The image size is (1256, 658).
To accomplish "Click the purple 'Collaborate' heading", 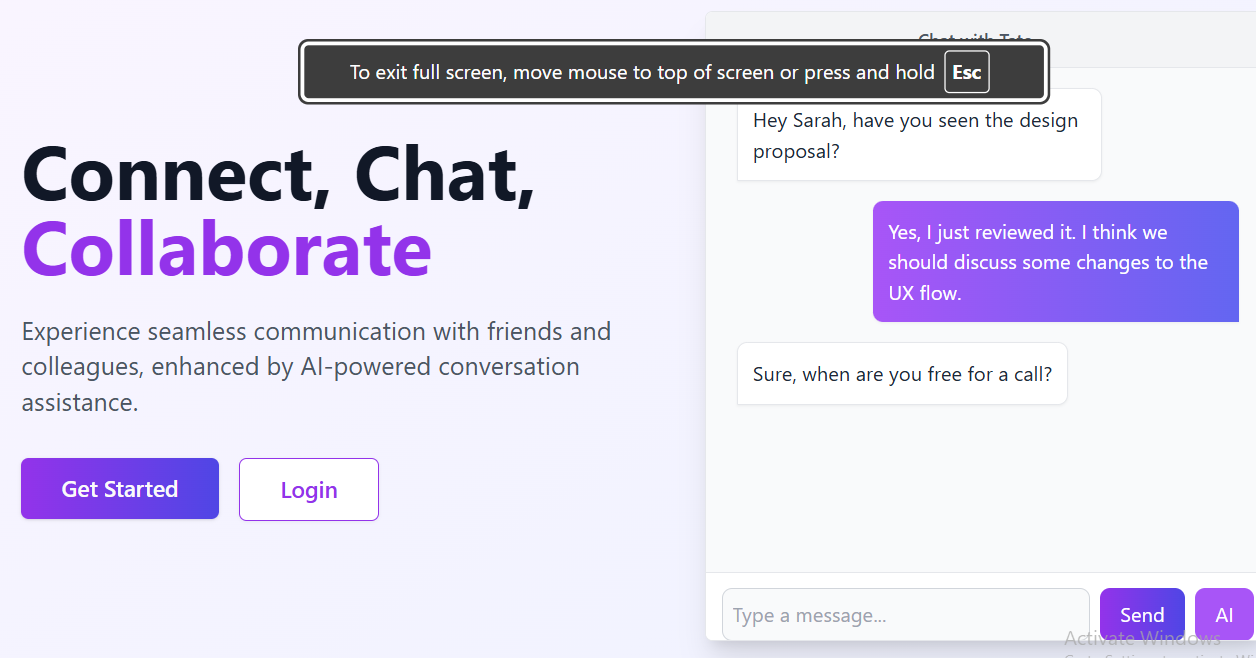I will coord(227,248).
